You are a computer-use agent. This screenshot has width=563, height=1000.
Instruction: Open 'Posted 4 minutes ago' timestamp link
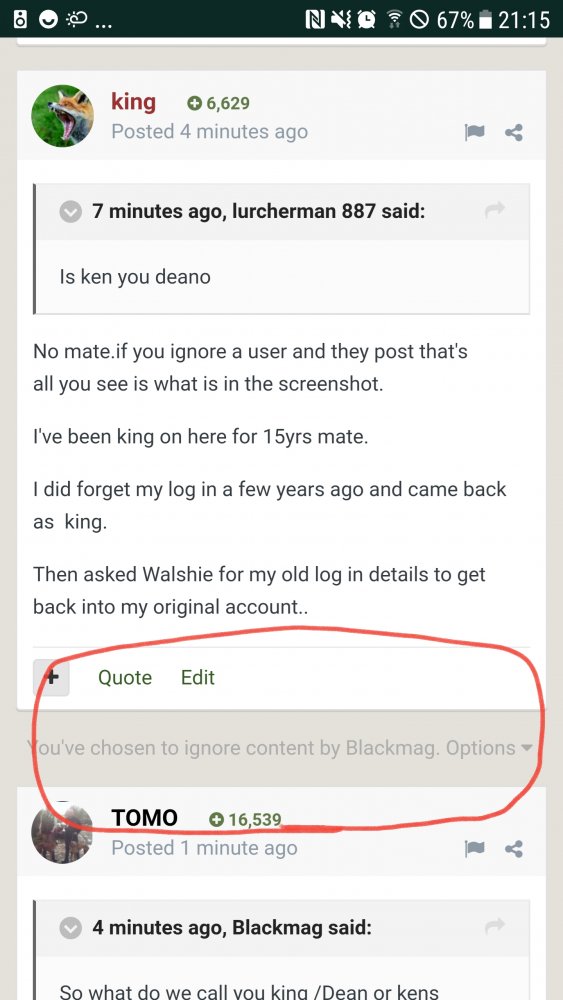pos(209,132)
